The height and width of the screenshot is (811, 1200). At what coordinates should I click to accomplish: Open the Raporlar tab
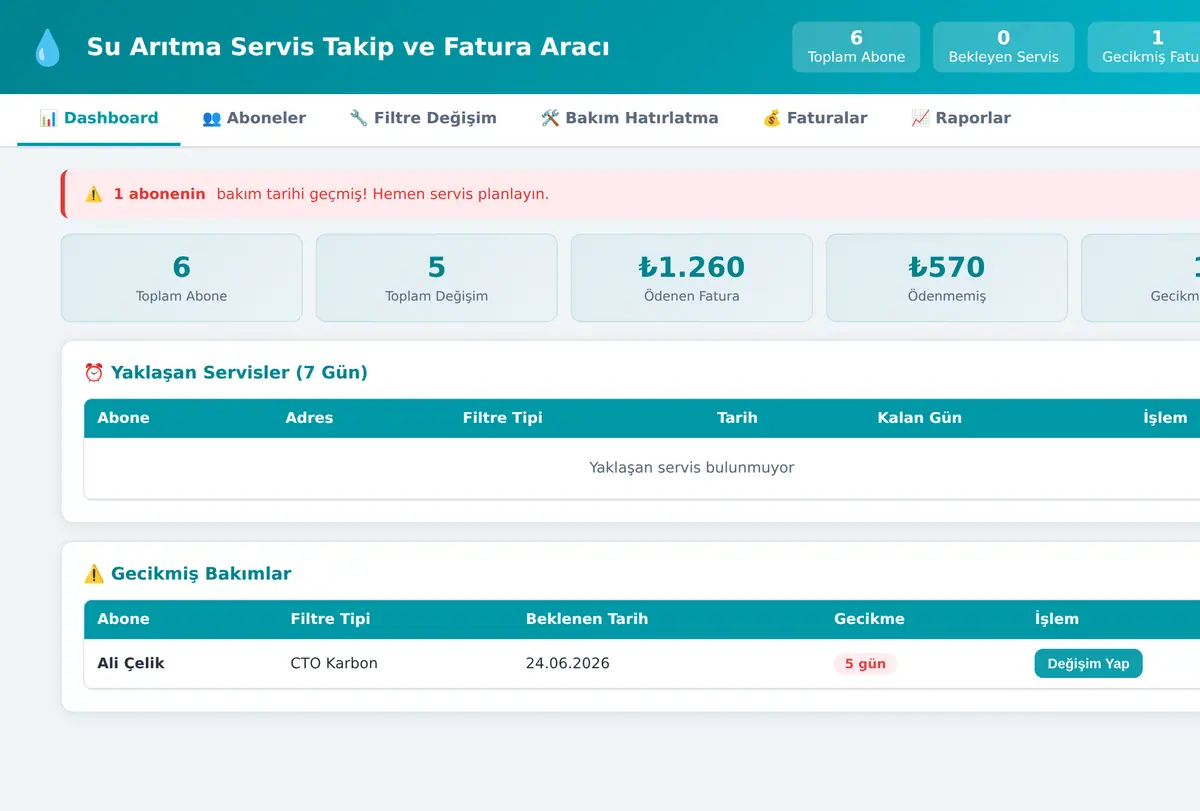[x=961, y=118]
